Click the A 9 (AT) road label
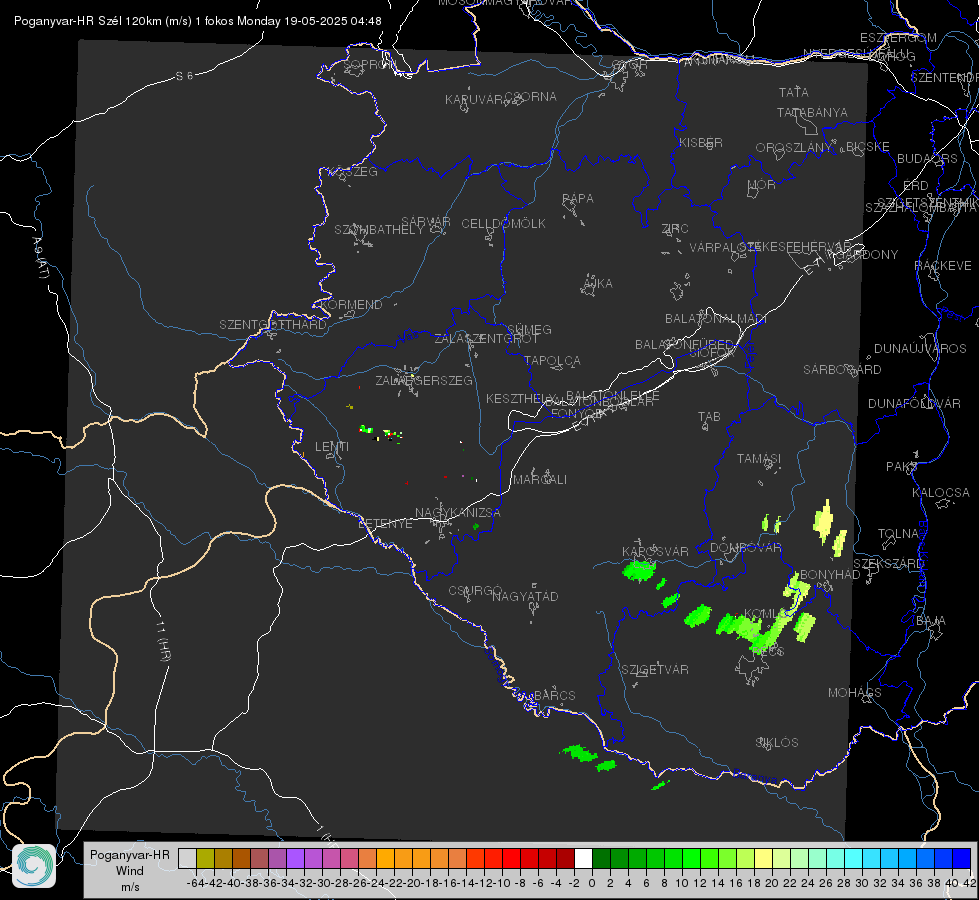979x900 pixels. click(40, 258)
